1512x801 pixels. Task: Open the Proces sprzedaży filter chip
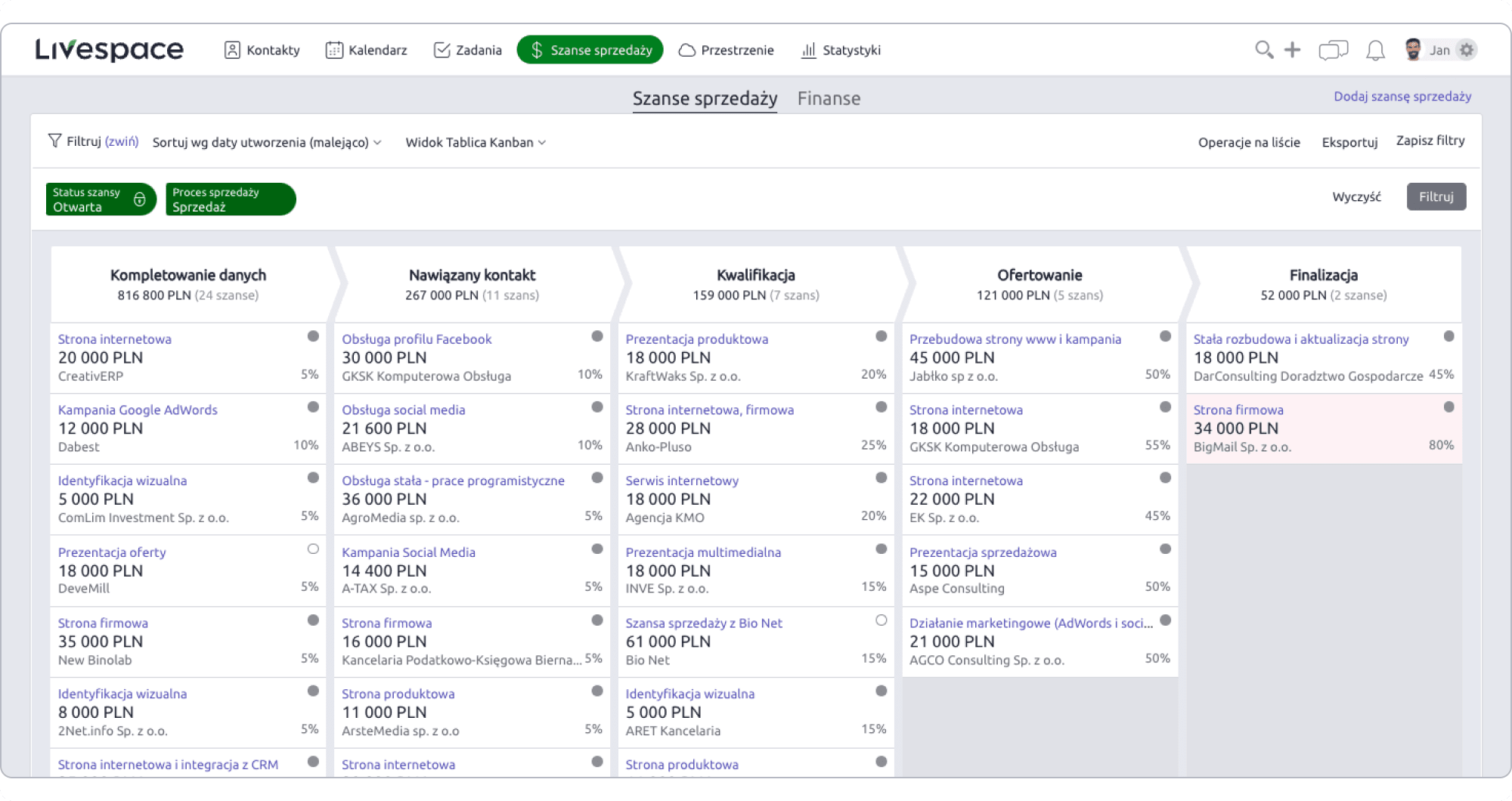coord(231,199)
